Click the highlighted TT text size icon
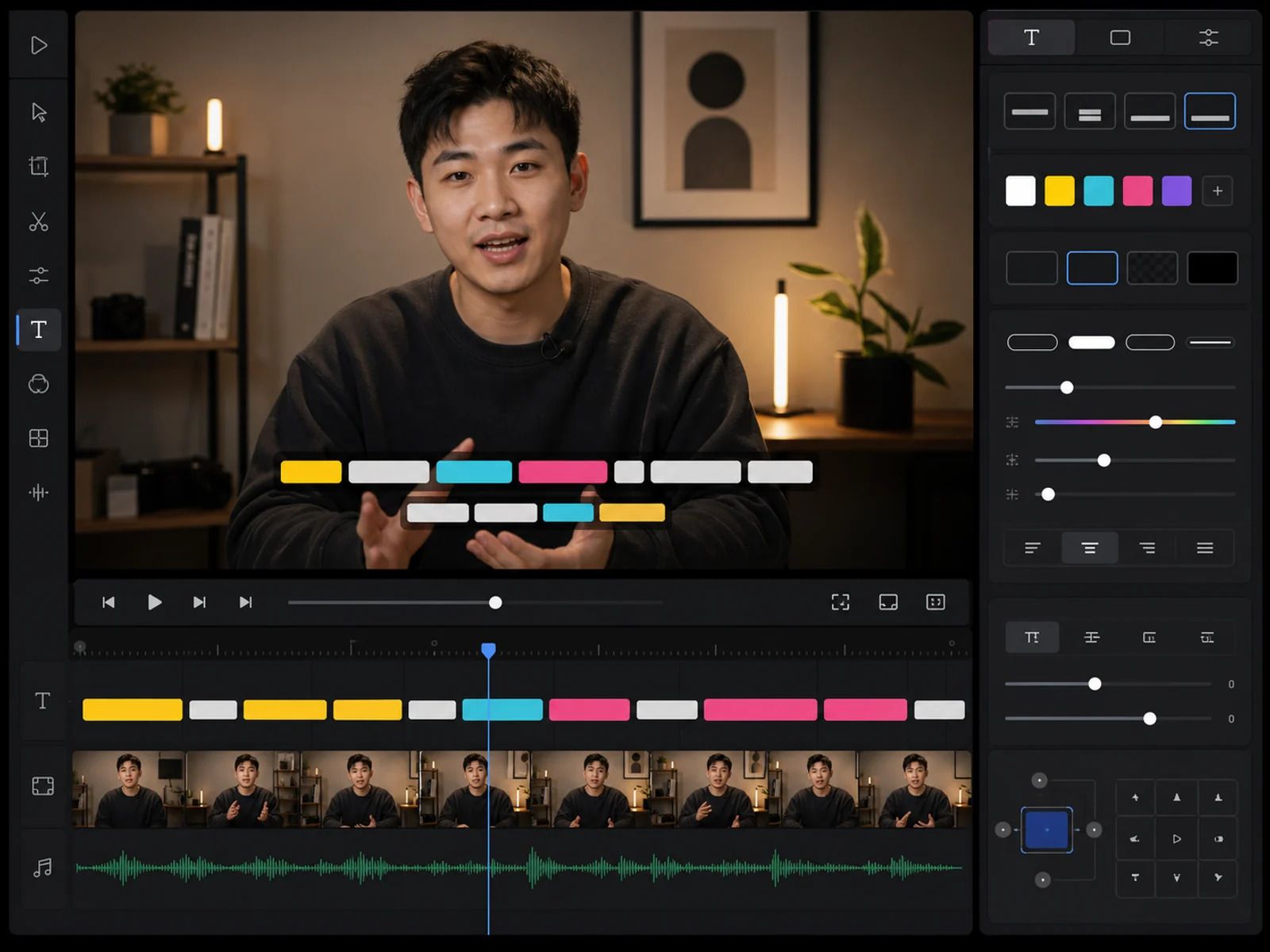This screenshot has width=1270, height=952. pyautogui.click(x=1032, y=637)
